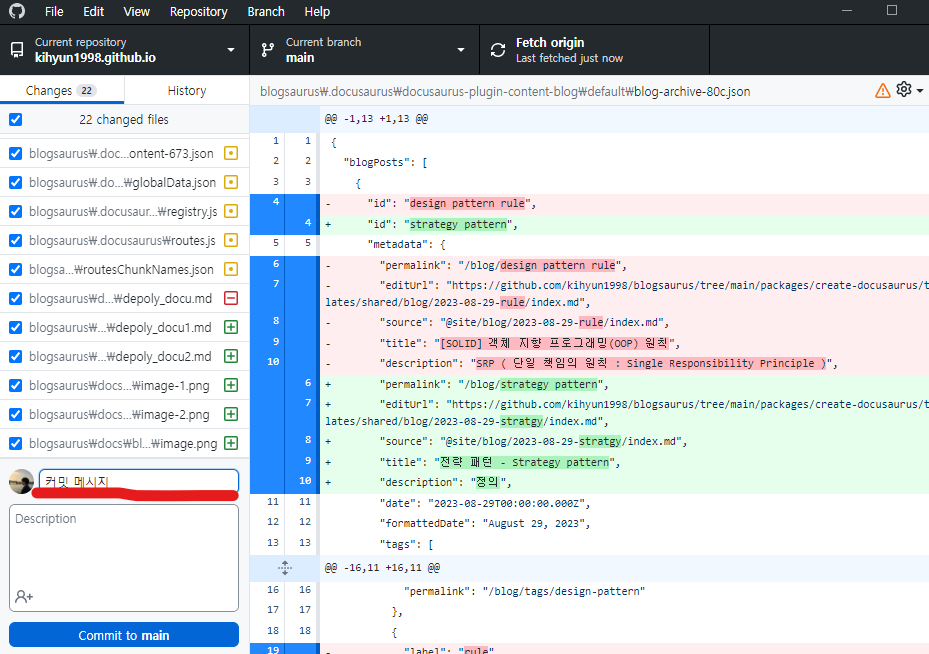The image size is (929, 654).
Task: Open diff settings gear icon
Action: click(x=904, y=89)
